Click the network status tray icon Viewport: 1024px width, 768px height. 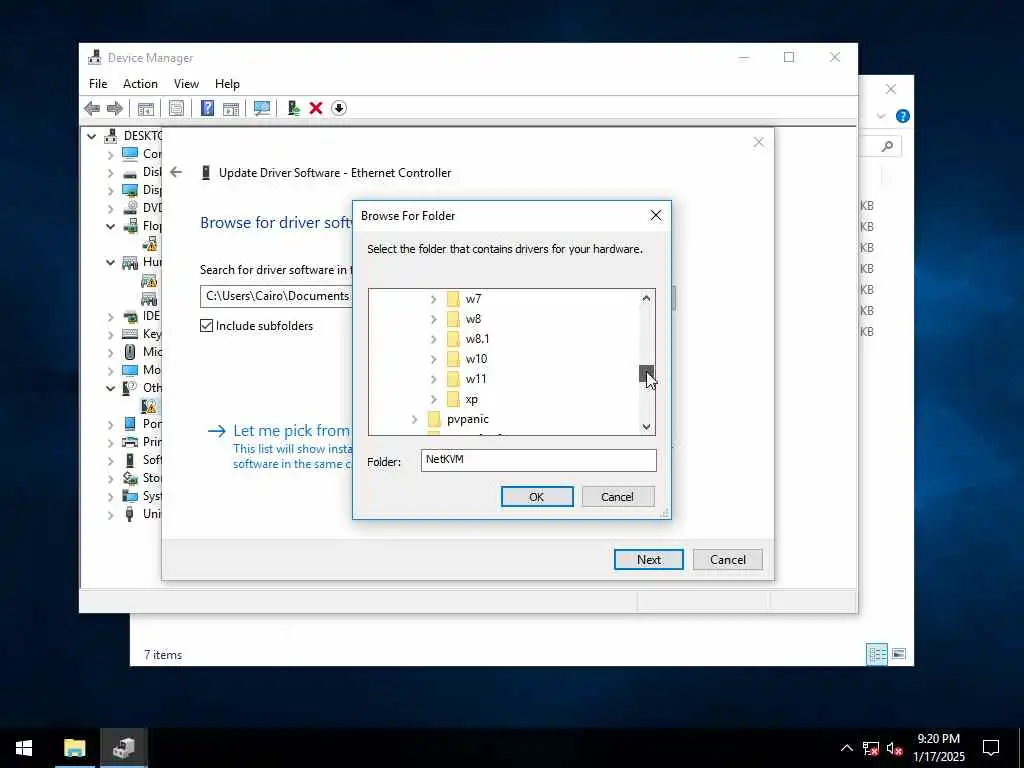871,748
